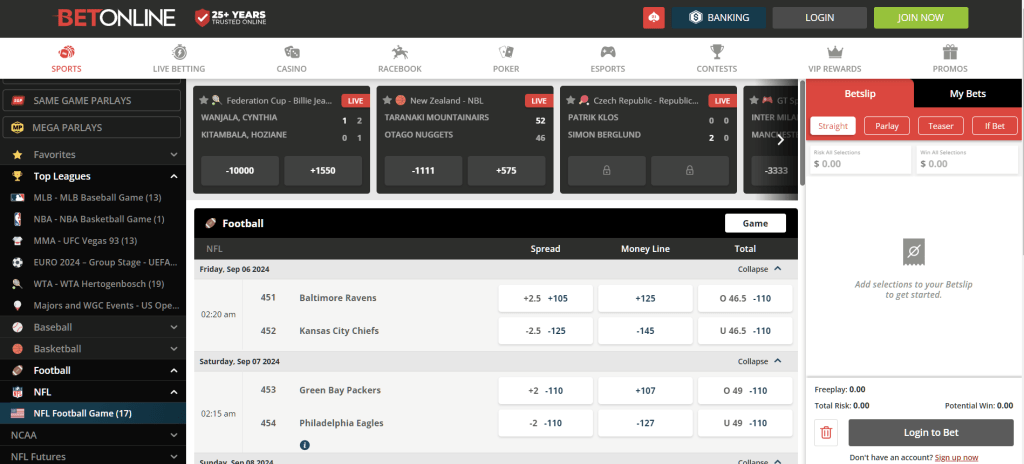
Task: Collapse Friday, Sep 06 2024 games
Action: pos(759,269)
